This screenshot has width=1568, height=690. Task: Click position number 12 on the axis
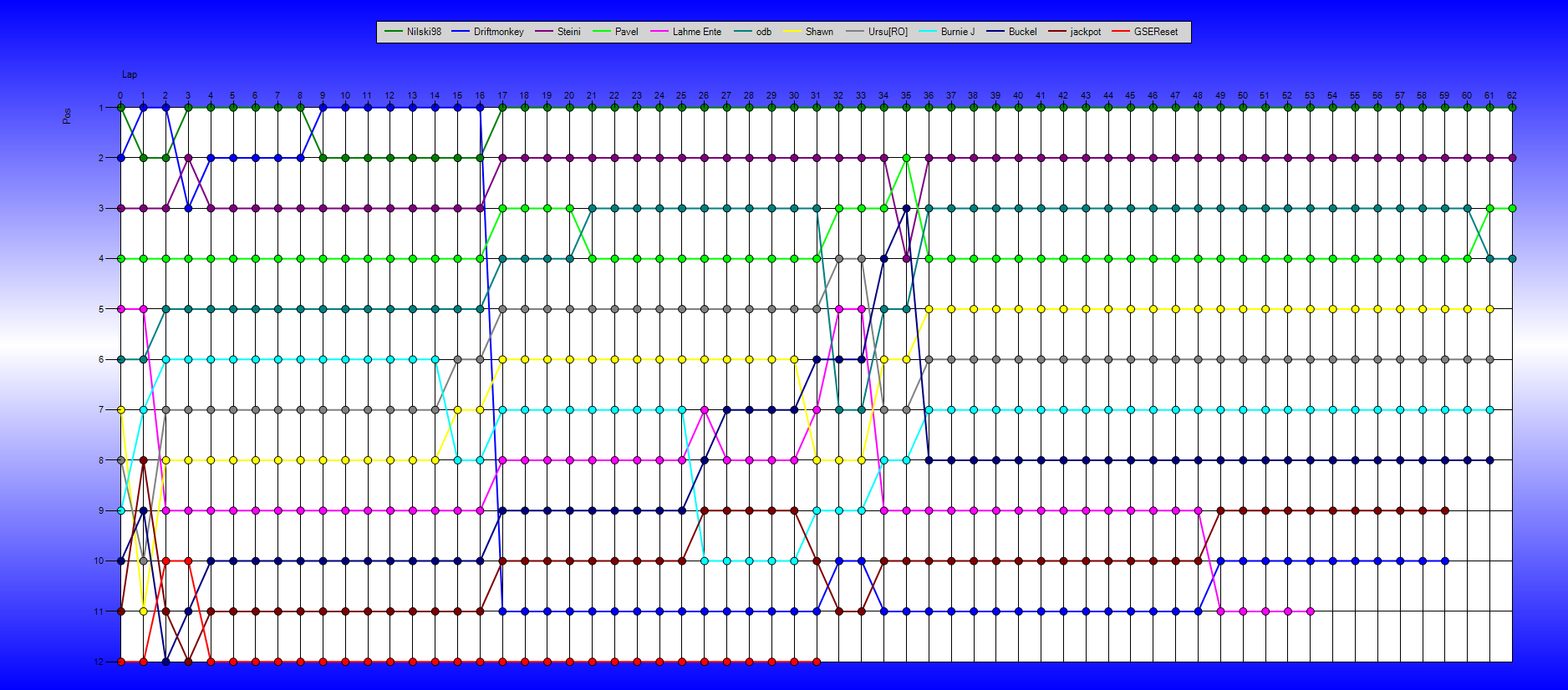99,662
